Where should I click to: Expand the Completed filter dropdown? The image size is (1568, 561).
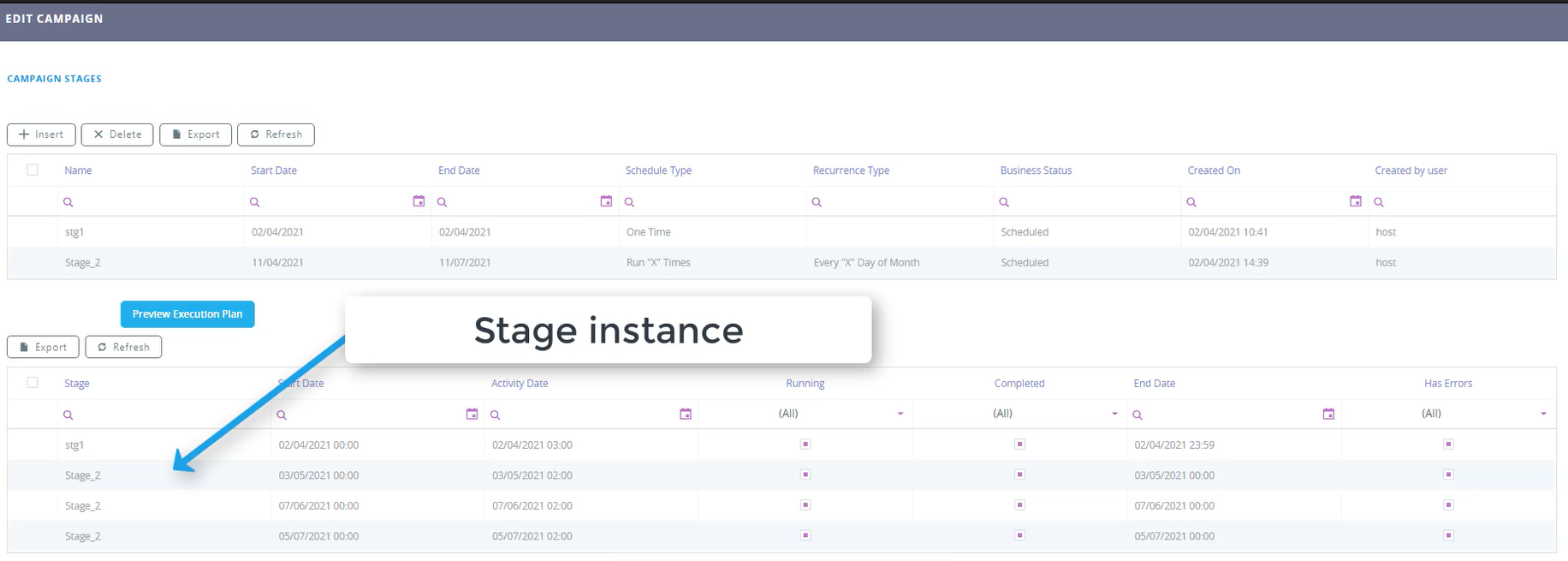pos(1114,414)
